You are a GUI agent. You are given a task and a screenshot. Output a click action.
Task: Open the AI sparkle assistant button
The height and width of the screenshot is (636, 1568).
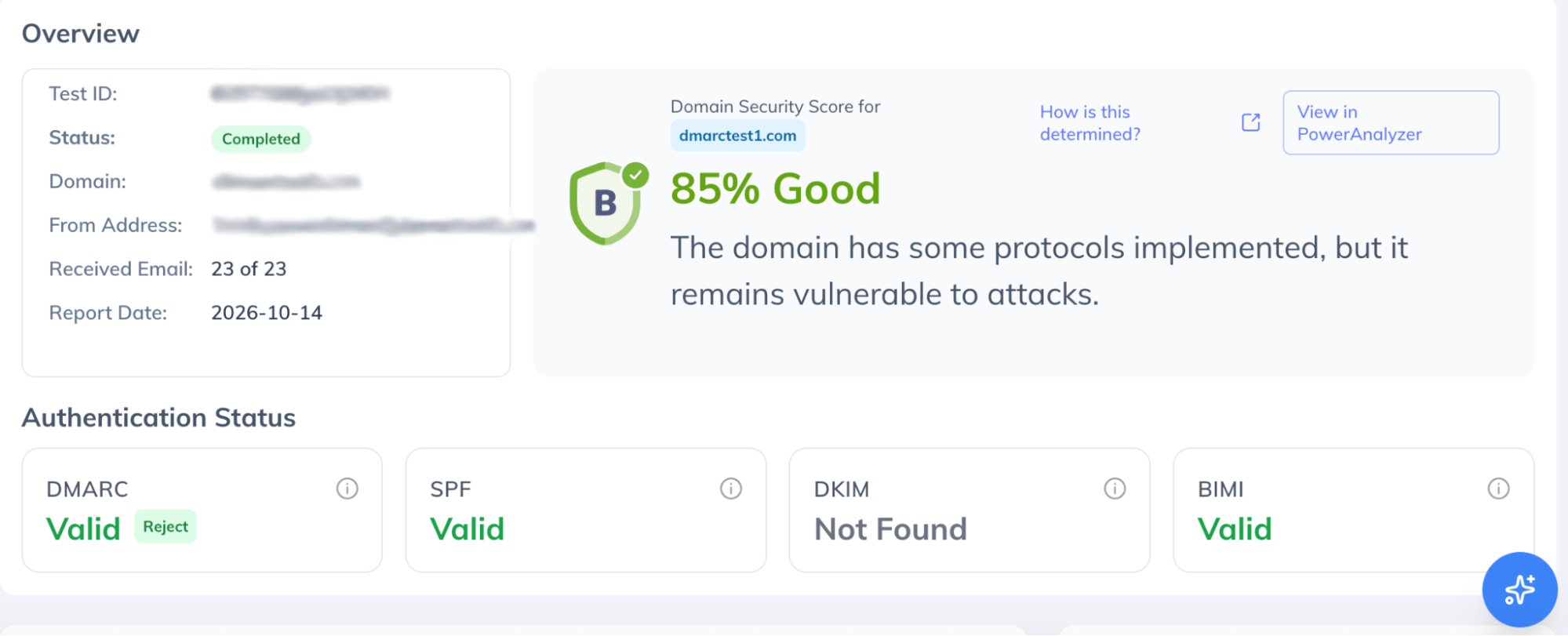pos(1519,590)
